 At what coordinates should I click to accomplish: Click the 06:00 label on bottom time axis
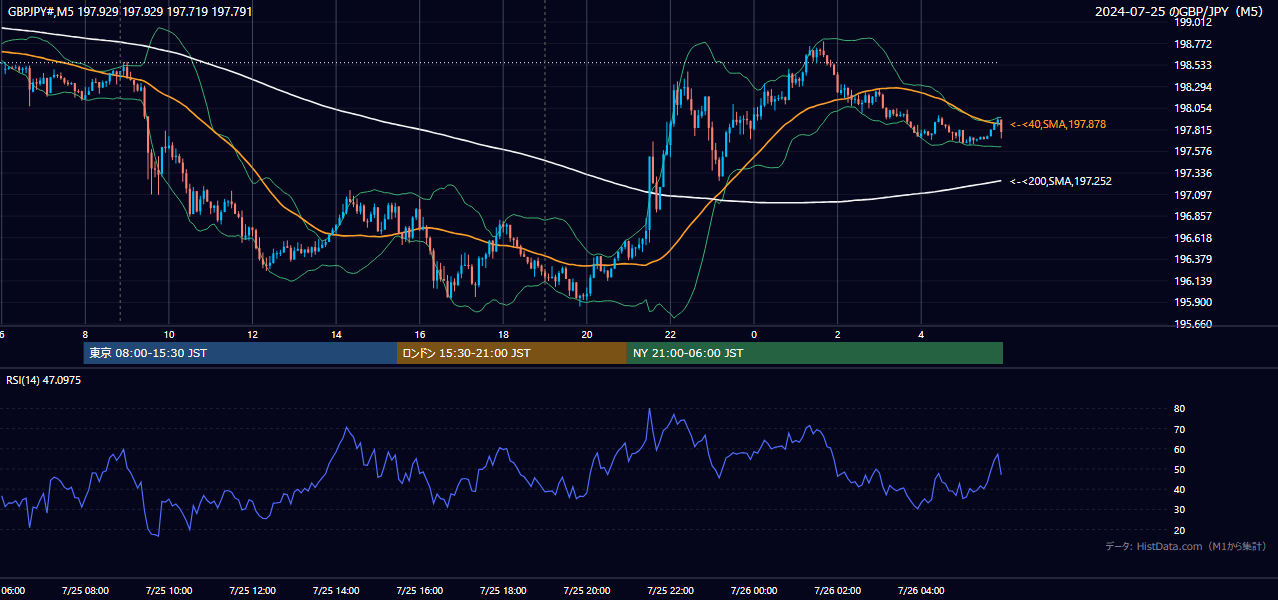point(12,591)
